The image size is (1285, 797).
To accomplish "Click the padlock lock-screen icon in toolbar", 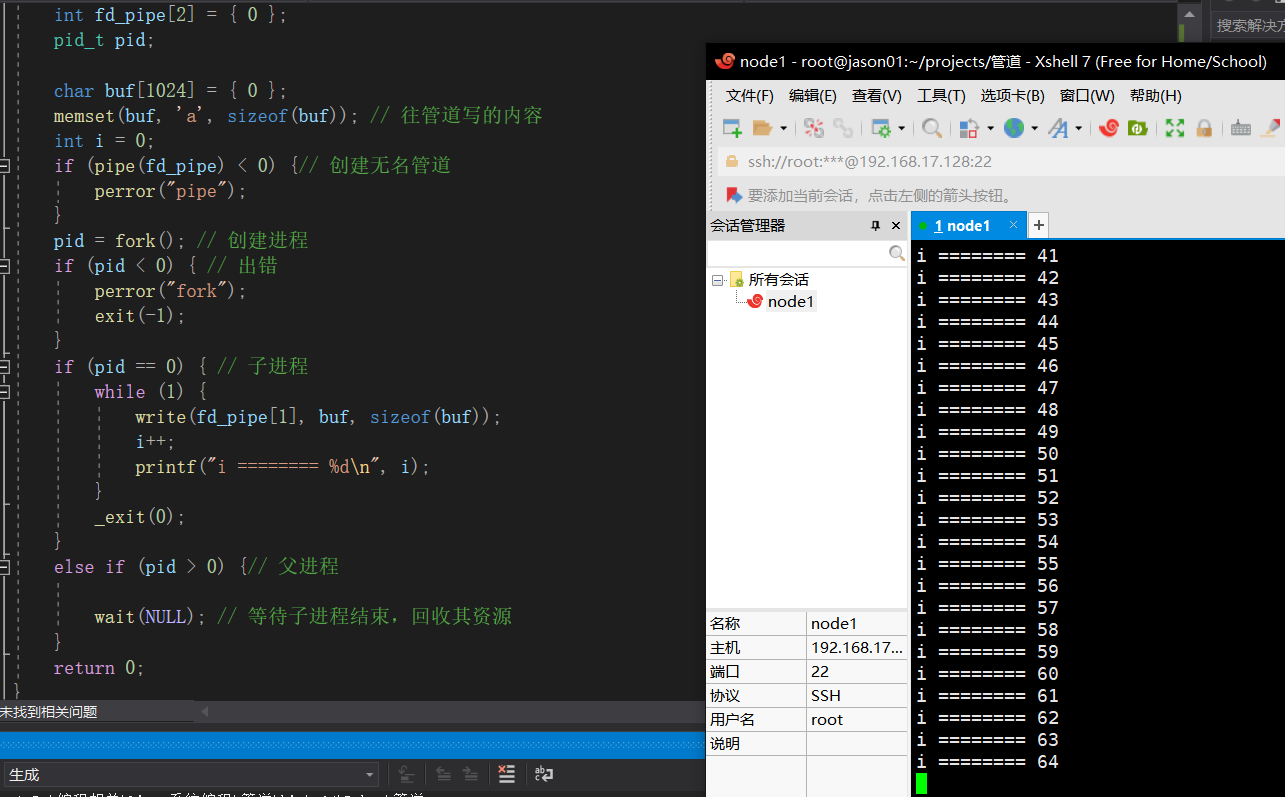I will coord(1204,128).
